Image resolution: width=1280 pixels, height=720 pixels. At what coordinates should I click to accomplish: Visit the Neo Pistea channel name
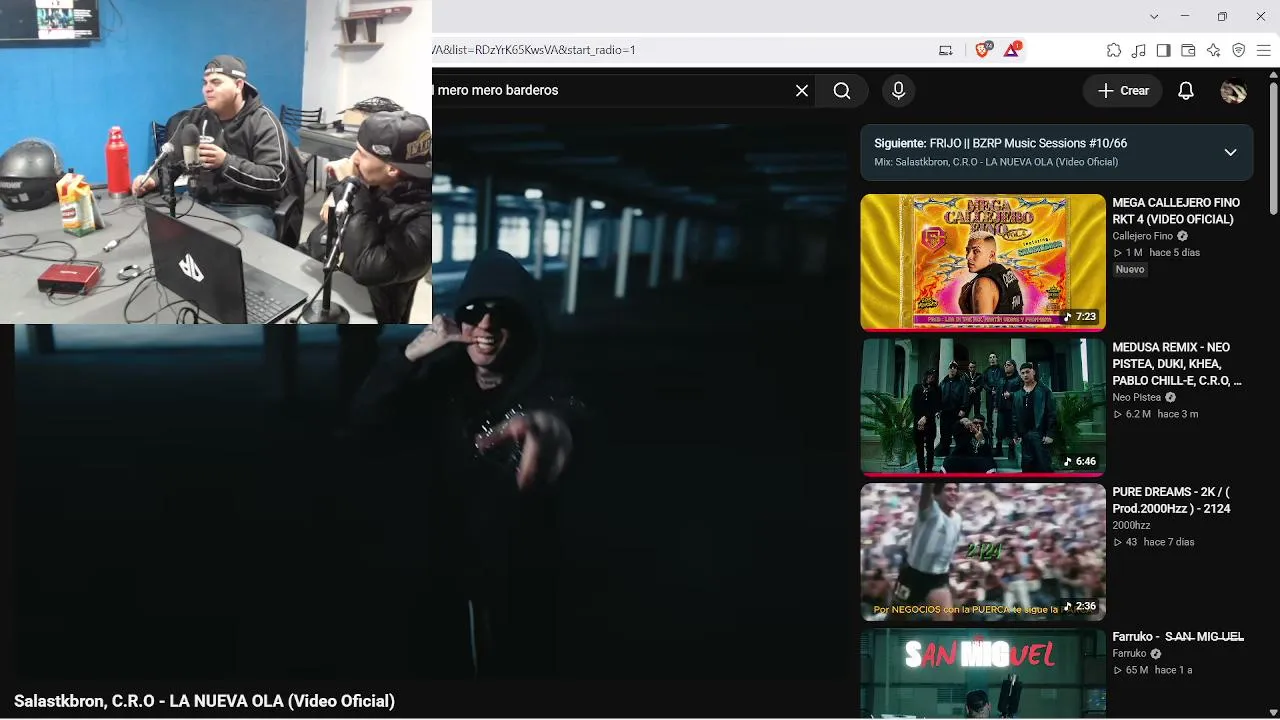(x=1136, y=398)
